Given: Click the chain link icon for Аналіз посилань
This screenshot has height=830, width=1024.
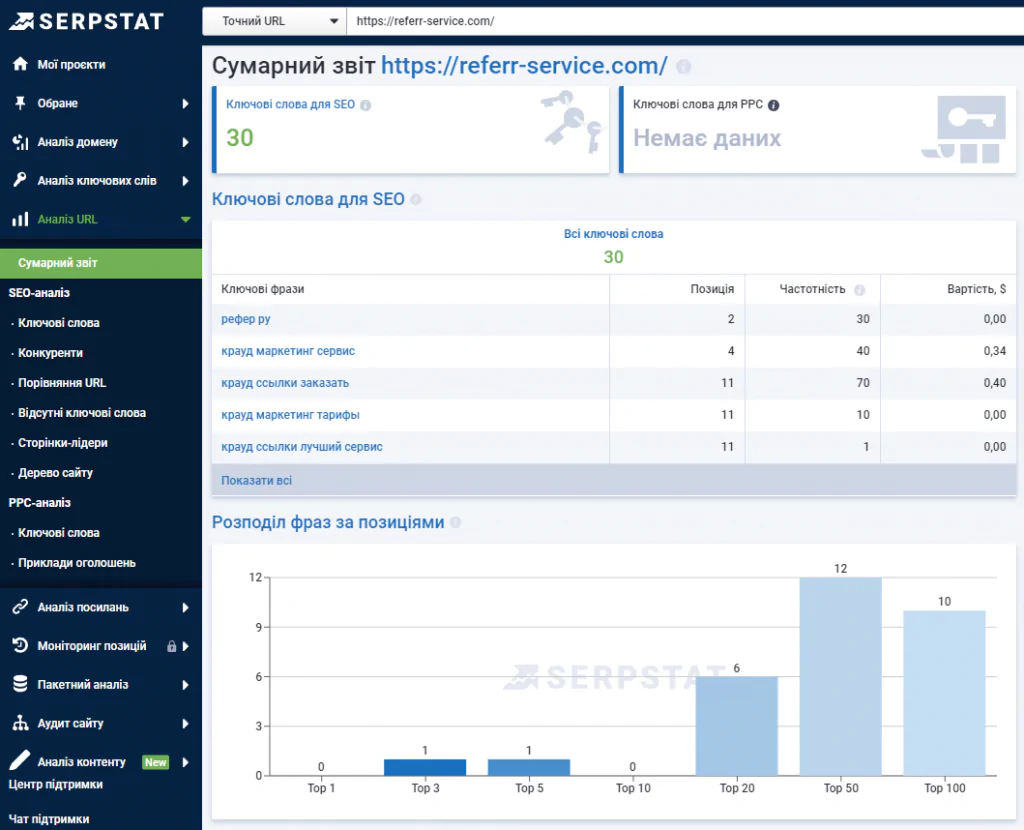Looking at the screenshot, I should click(x=20, y=607).
